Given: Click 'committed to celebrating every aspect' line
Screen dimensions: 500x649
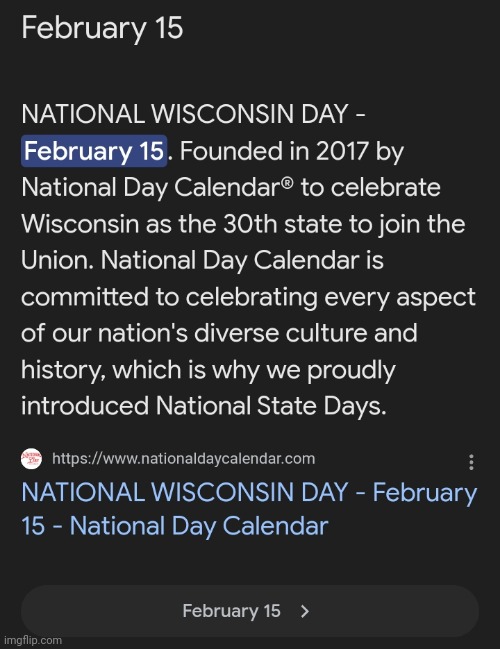Looking at the screenshot, I should (x=248, y=297).
